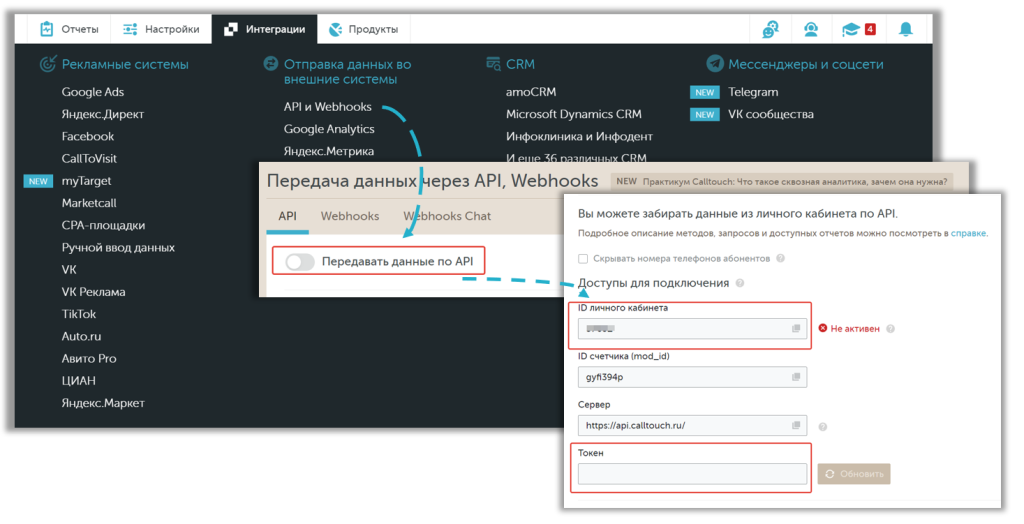Open the Отчеты menu tab
The image size is (1024, 524).
69,29
